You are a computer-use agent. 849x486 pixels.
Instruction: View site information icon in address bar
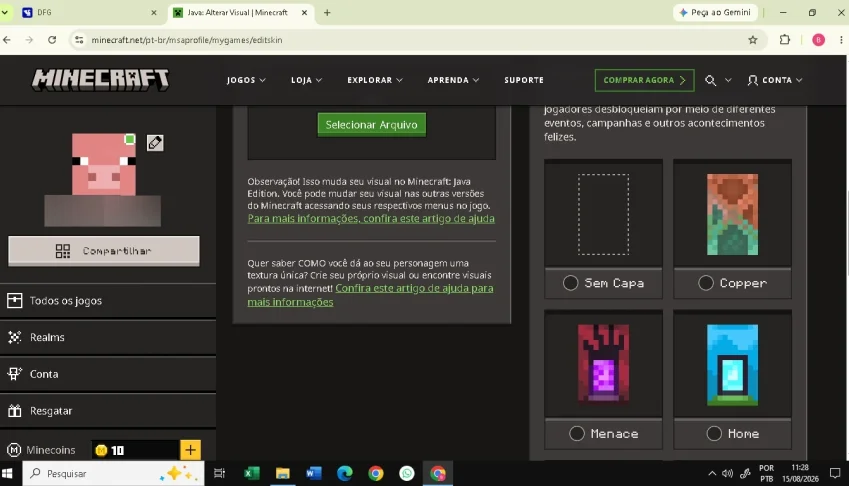click(79, 40)
